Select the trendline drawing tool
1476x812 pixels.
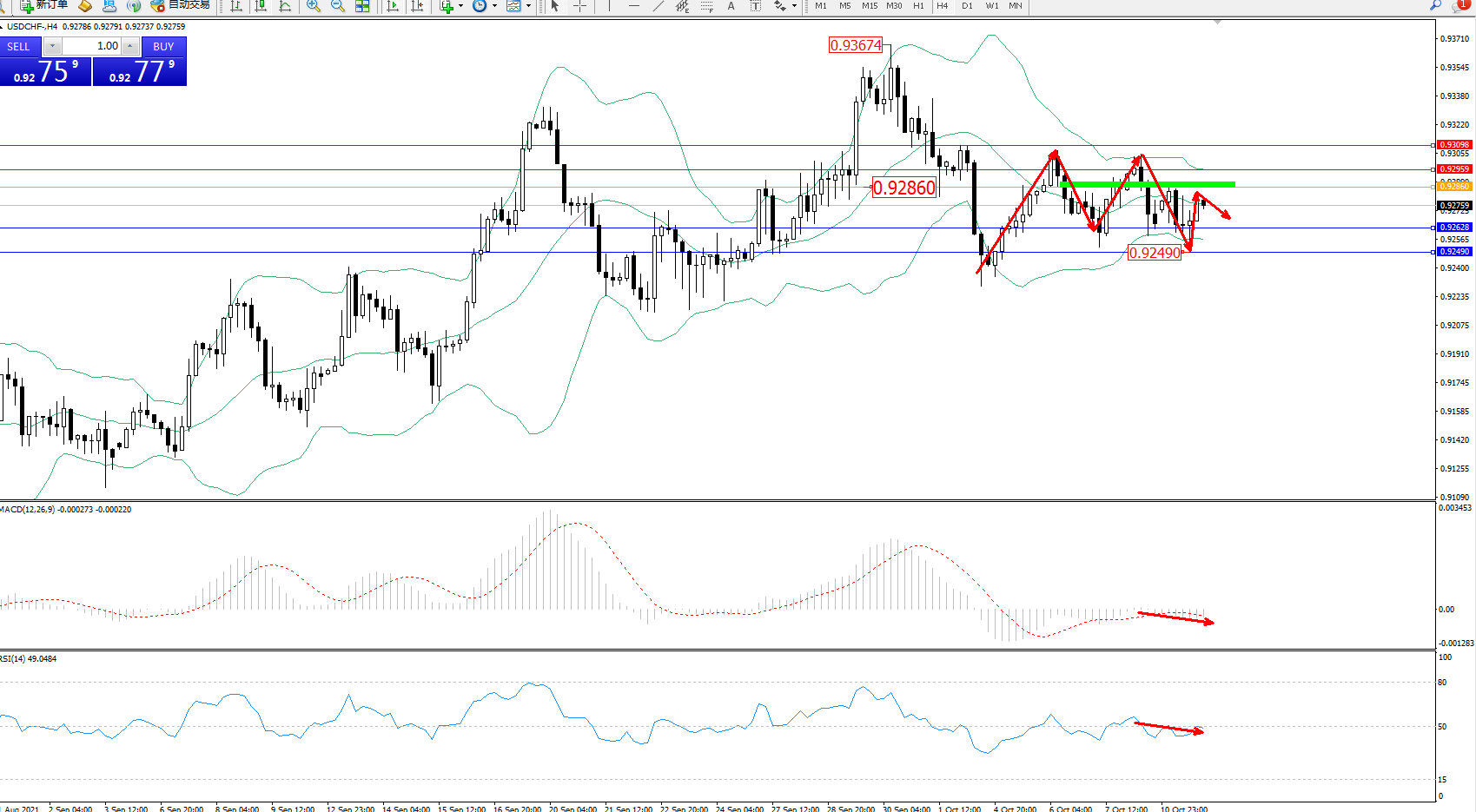click(x=659, y=6)
